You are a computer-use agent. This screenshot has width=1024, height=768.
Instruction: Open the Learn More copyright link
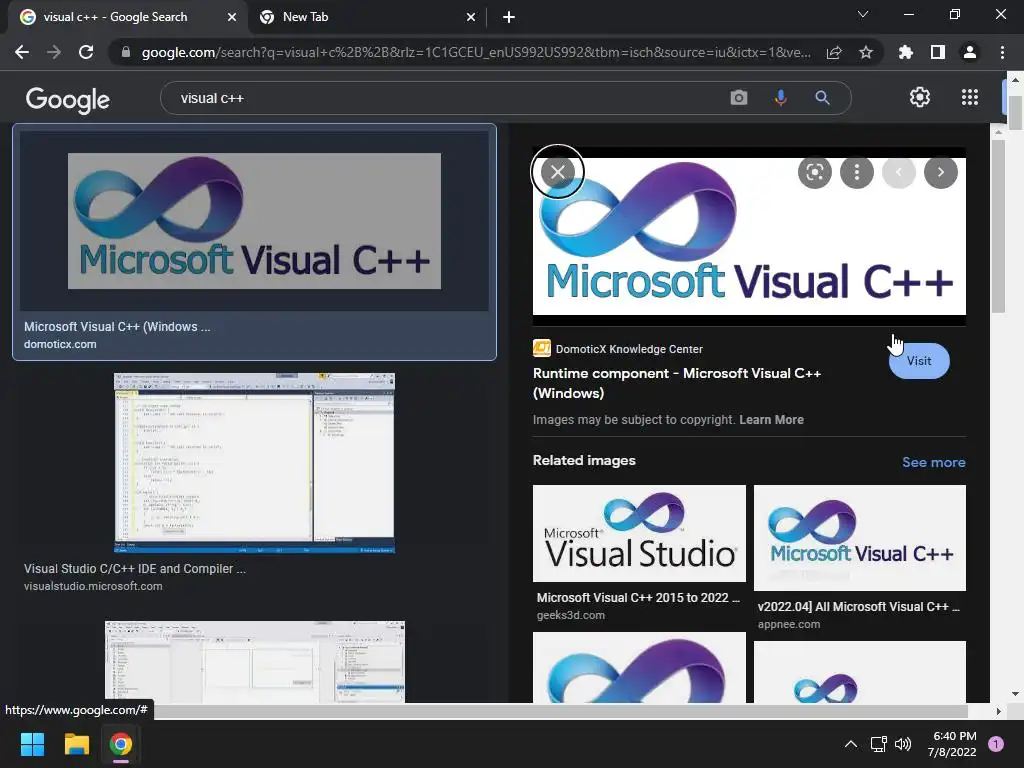(771, 420)
